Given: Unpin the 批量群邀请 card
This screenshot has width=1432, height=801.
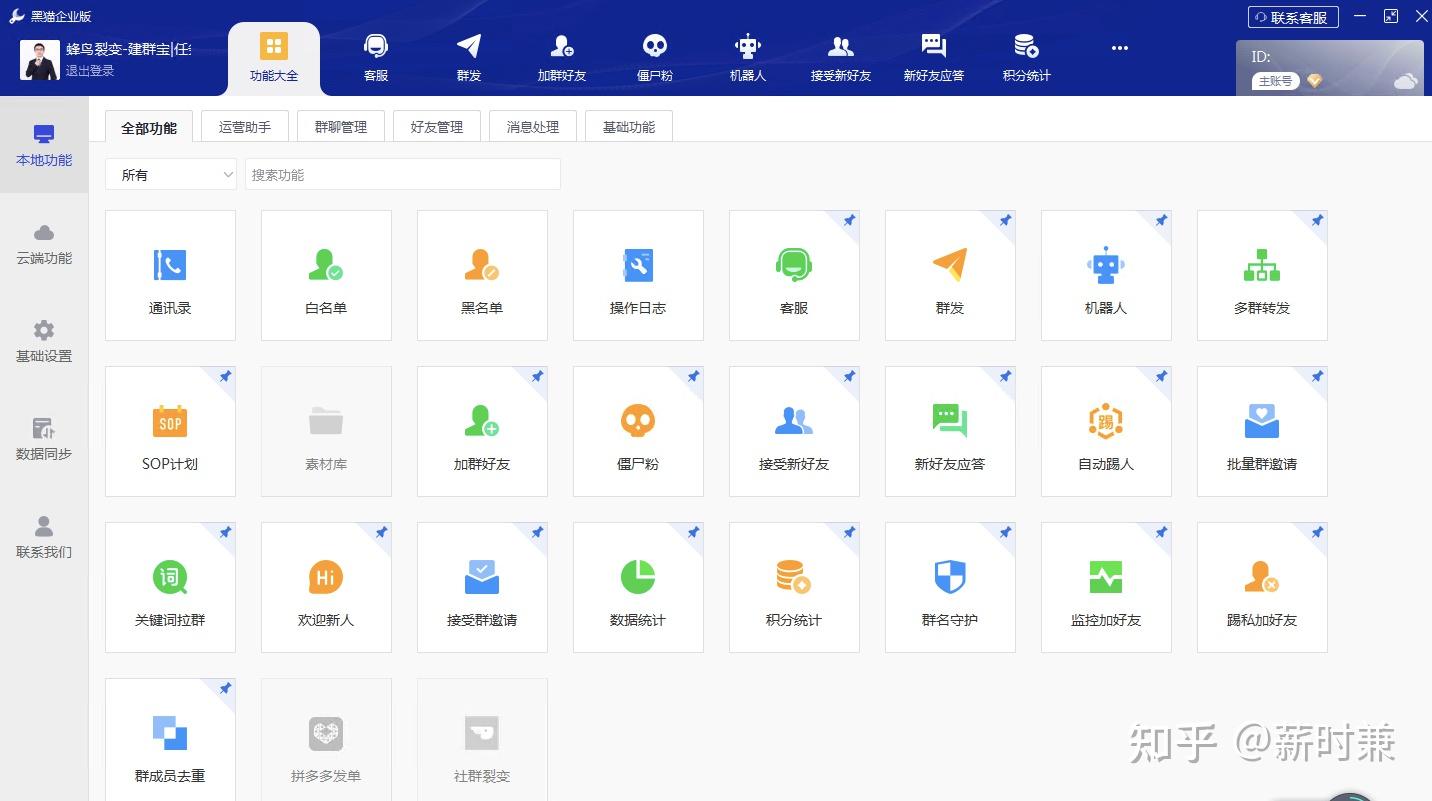Looking at the screenshot, I should 1317,377.
